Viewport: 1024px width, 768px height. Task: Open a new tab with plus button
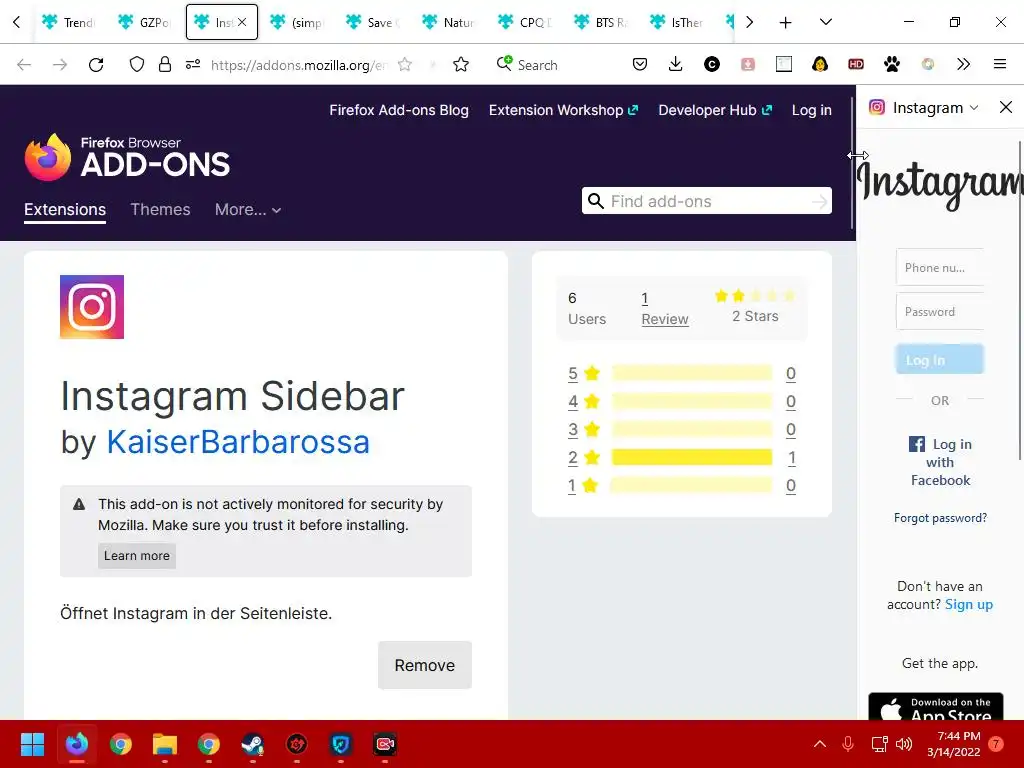coord(786,23)
